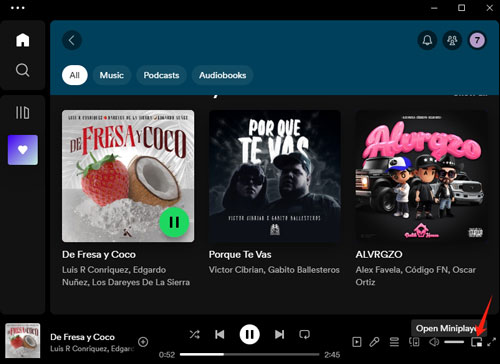Add current song to Liked Songs
Screen dimensions: 500x364
(143, 342)
